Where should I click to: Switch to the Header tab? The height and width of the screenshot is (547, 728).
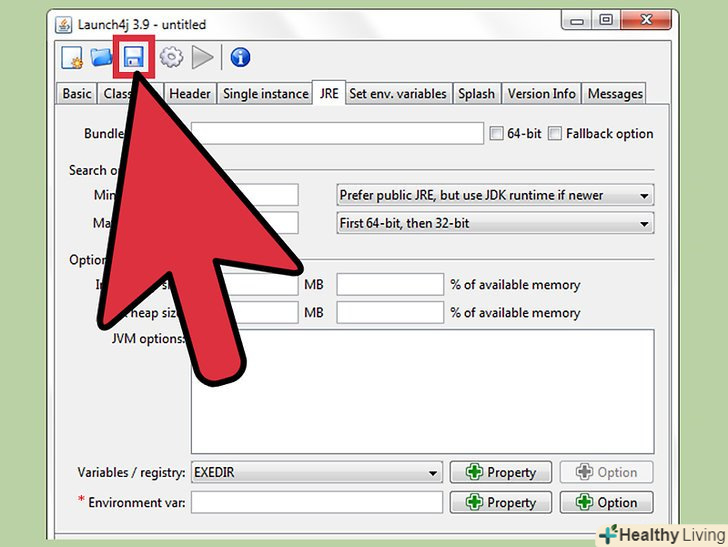click(189, 94)
